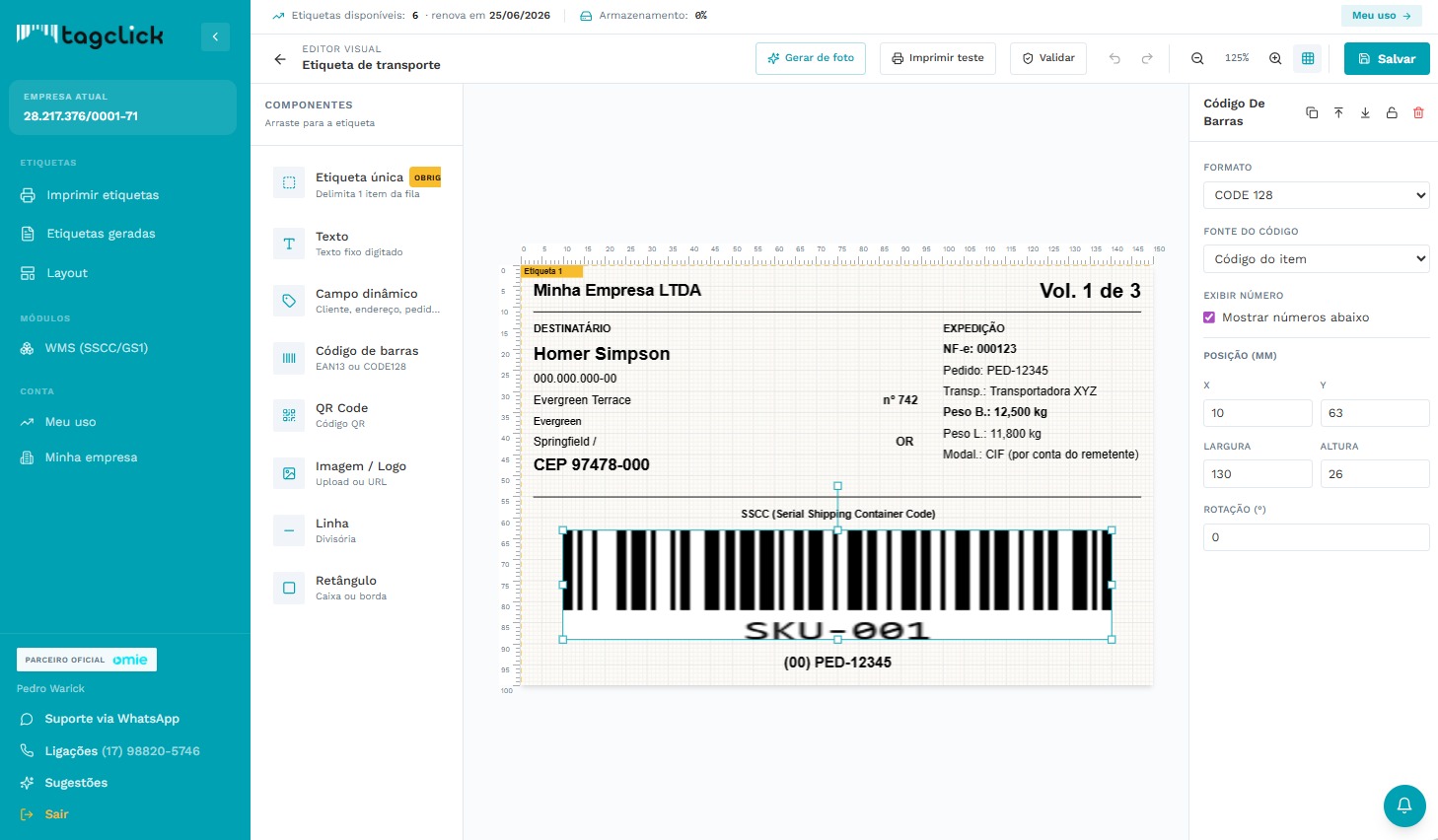
Task: Focus the Altura input field
Action: (1375, 474)
